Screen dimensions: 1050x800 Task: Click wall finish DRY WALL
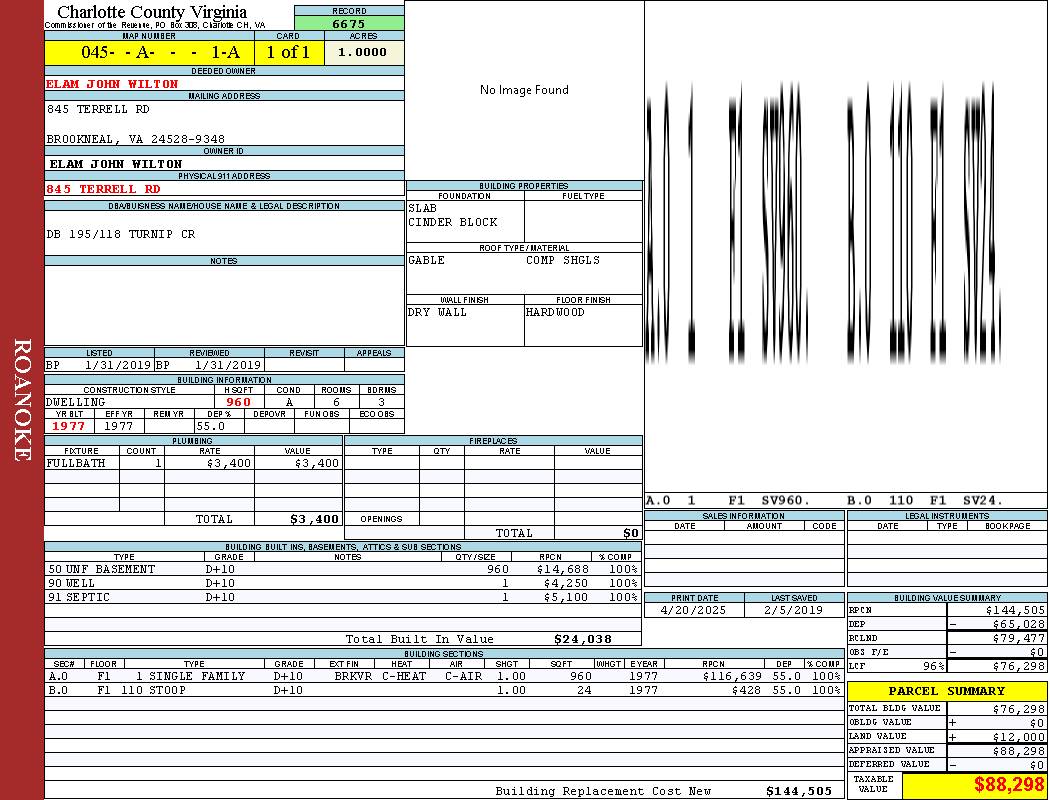tap(437, 313)
